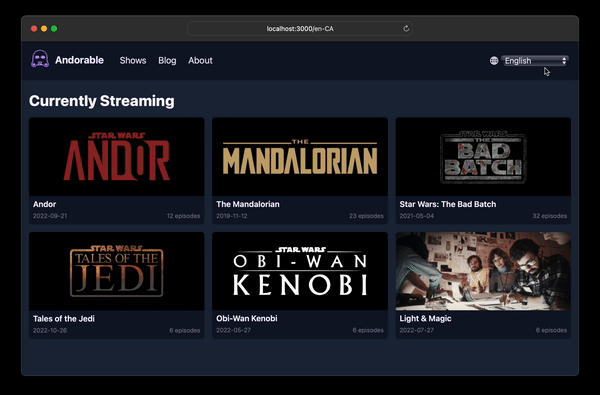600x395 pixels.
Task: Click the 23 episodes label
Action: (x=366, y=216)
